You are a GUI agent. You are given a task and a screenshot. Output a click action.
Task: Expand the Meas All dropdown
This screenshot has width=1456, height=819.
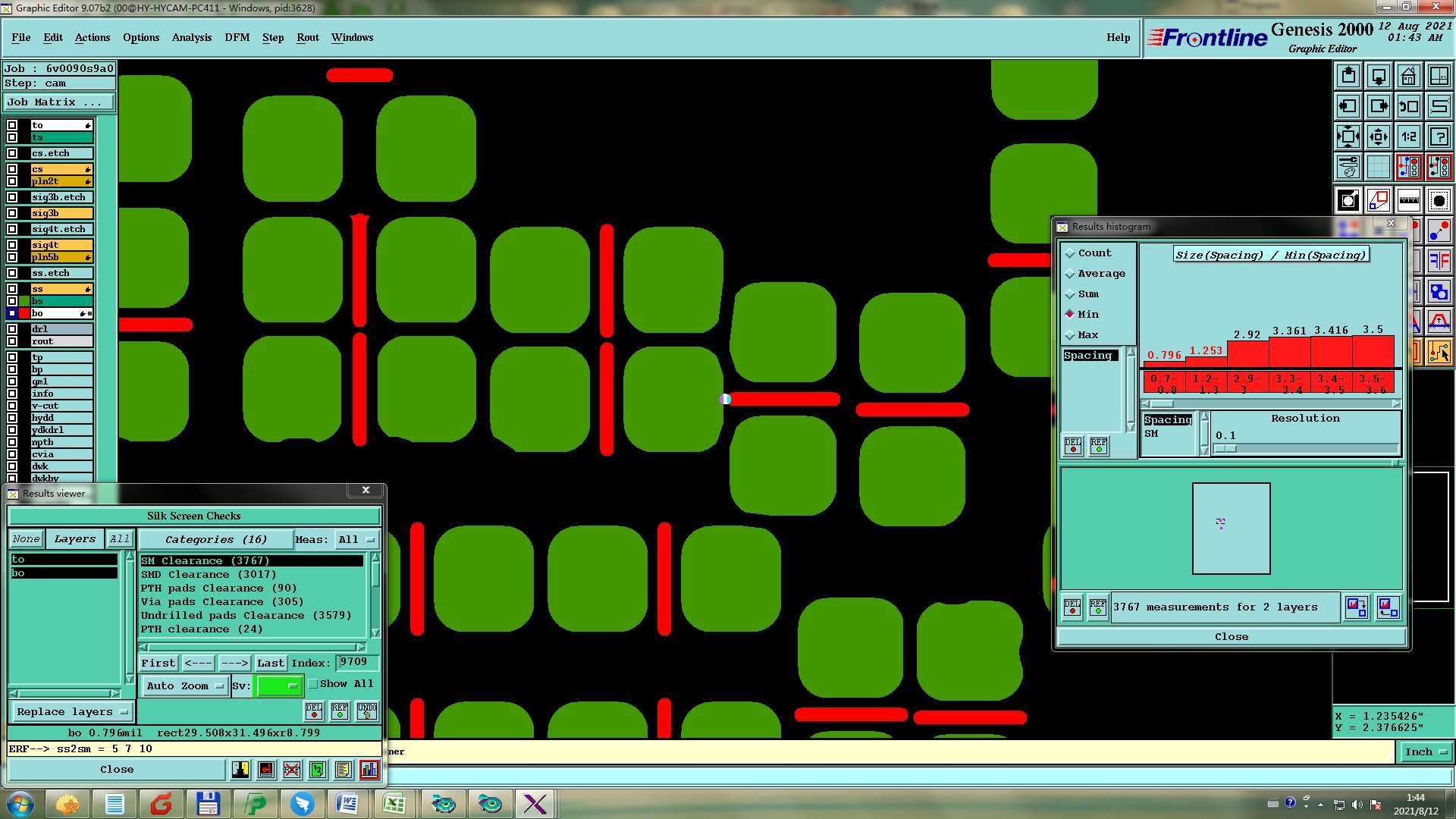coord(356,540)
